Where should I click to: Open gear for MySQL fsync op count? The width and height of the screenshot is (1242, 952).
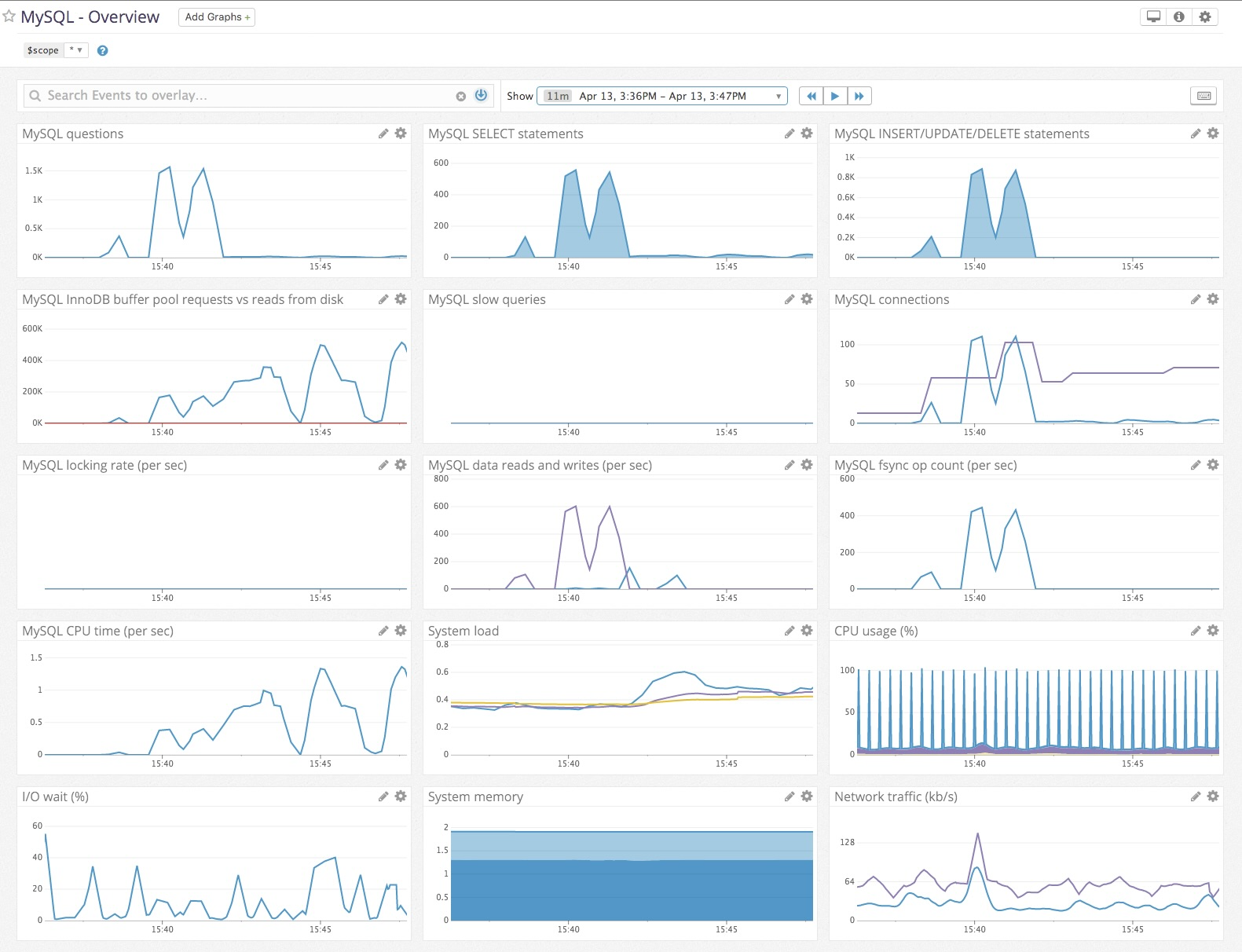pos(1213,465)
